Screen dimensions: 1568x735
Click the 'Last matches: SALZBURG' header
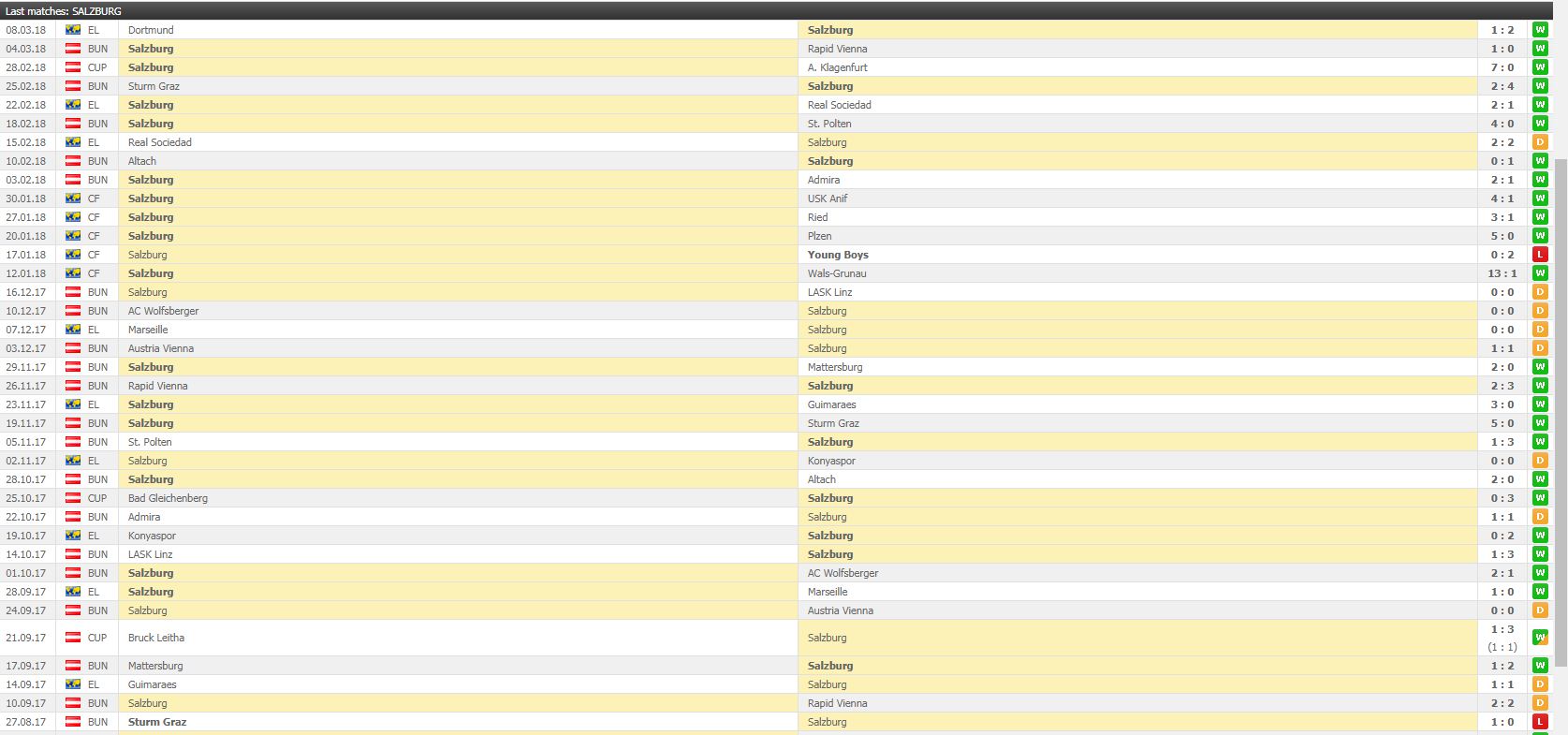pyautogui.click(x=64, y=11)
